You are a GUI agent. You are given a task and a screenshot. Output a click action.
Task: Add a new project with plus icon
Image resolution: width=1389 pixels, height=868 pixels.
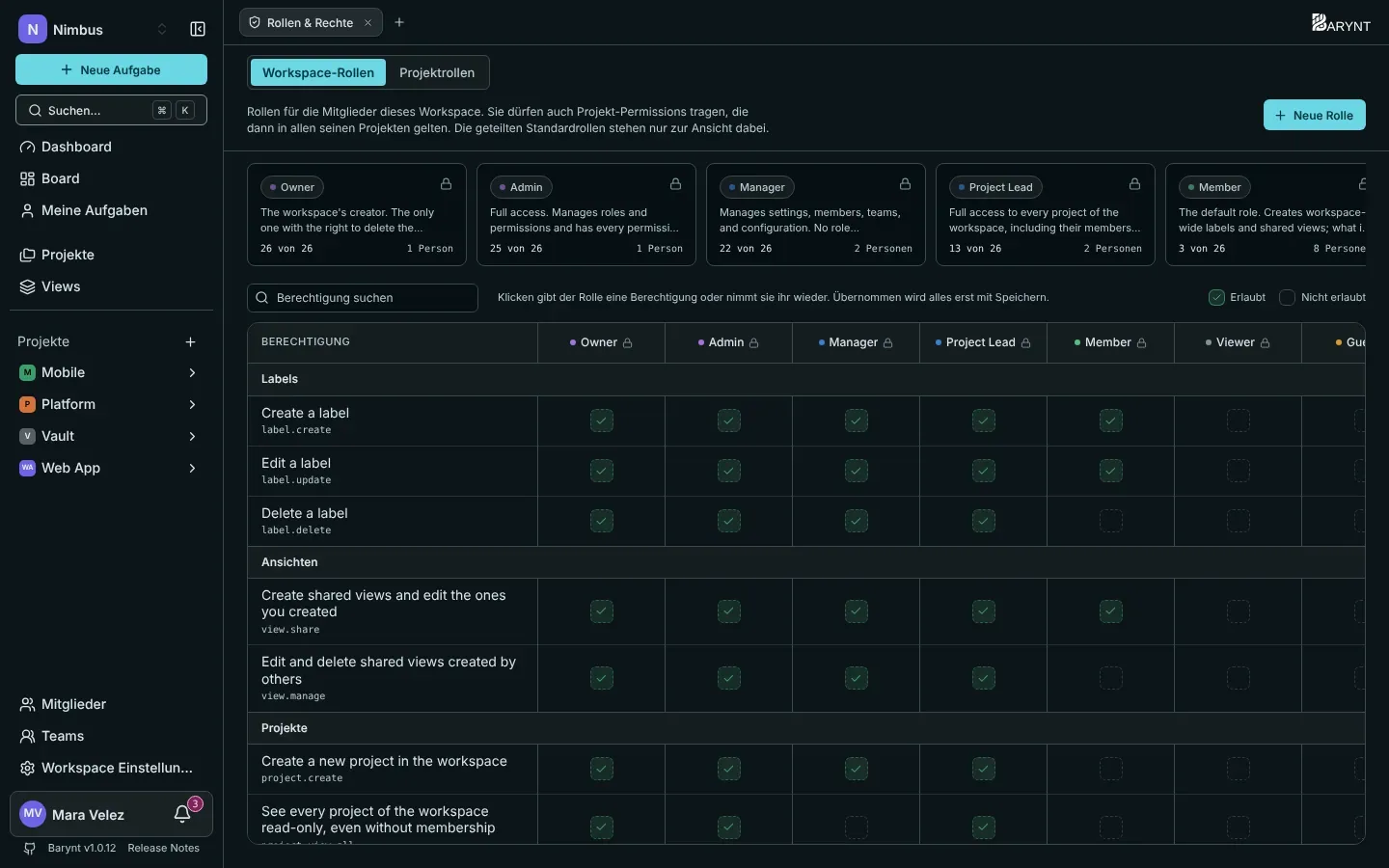click(x=190, y=341)
